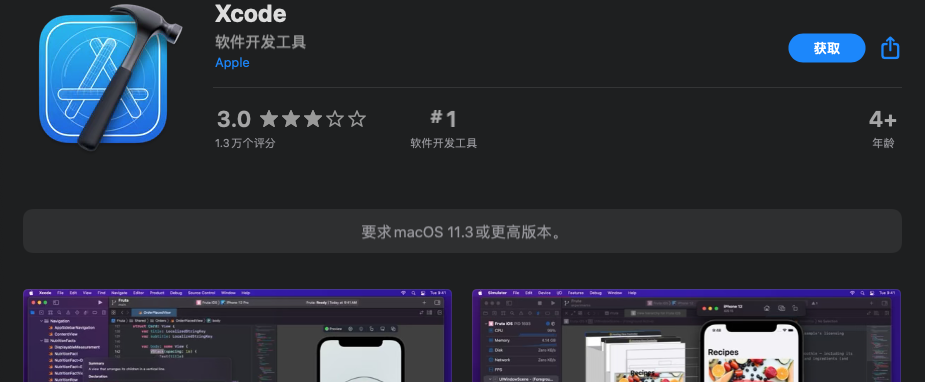
Task: Click the 要求 macOS 11.3 或更高版本 notice
Action: (462, 231)
